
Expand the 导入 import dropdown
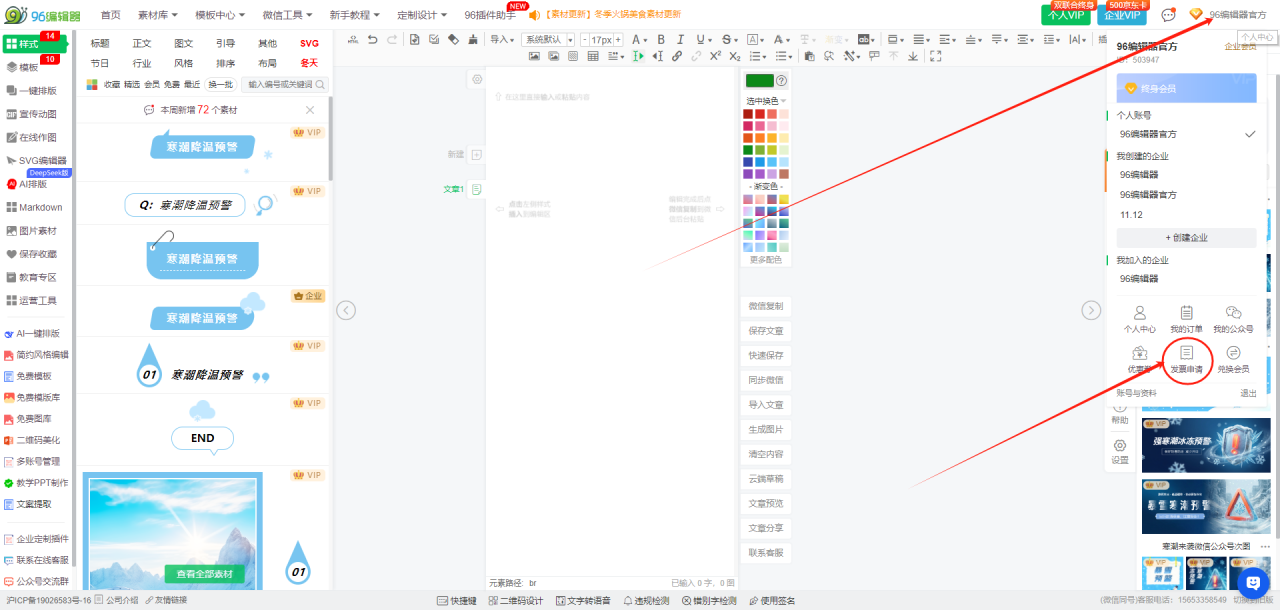[x=502, y=39]
